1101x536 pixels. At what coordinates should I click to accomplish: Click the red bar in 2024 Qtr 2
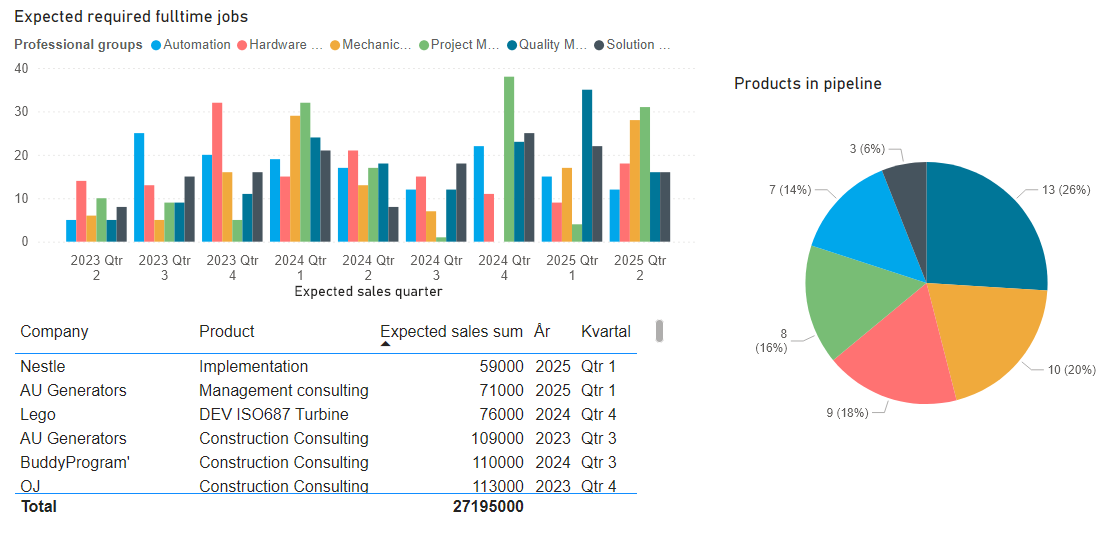[353, 197]
